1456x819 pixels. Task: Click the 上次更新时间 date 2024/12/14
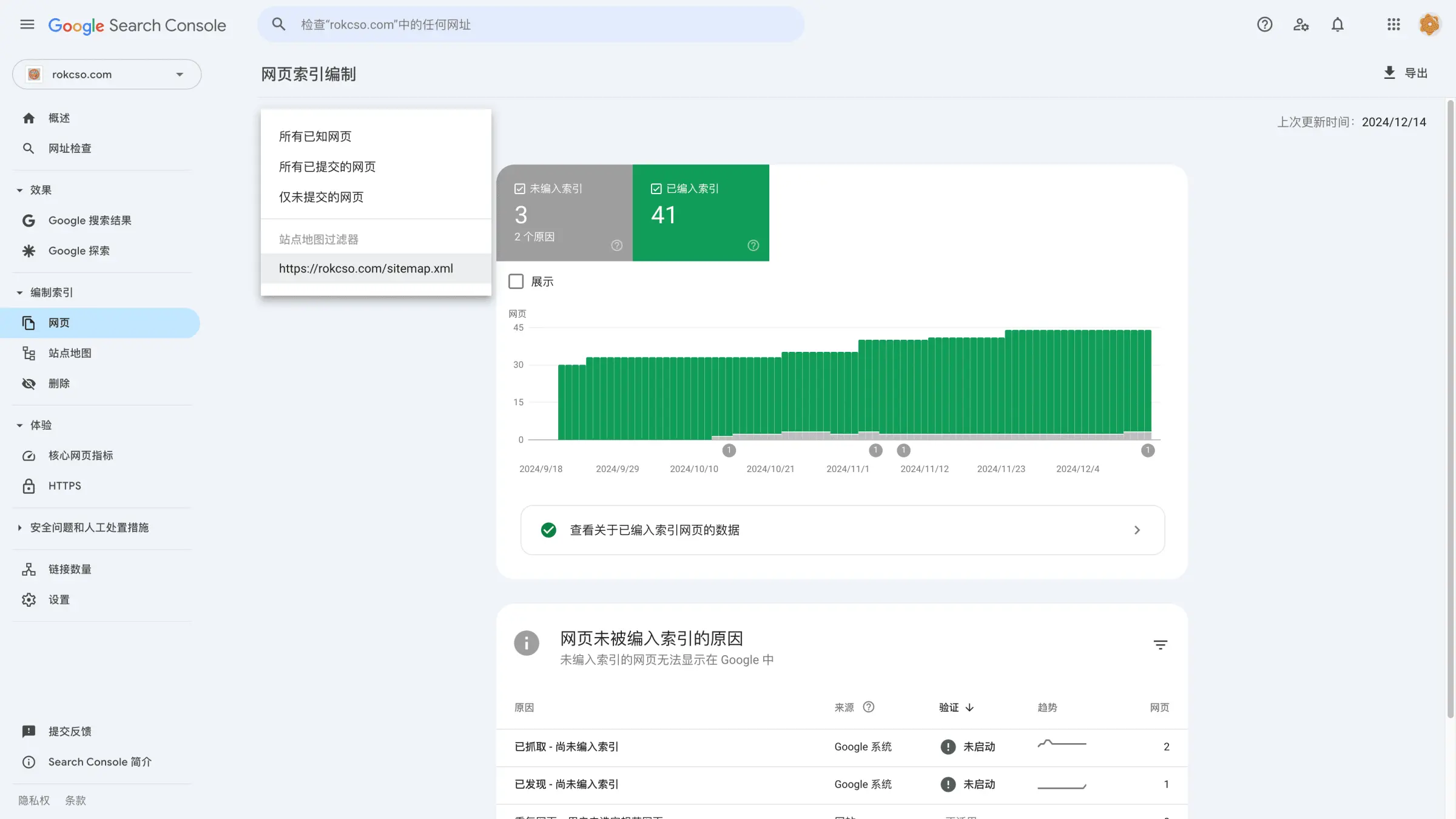point(1394,122)
